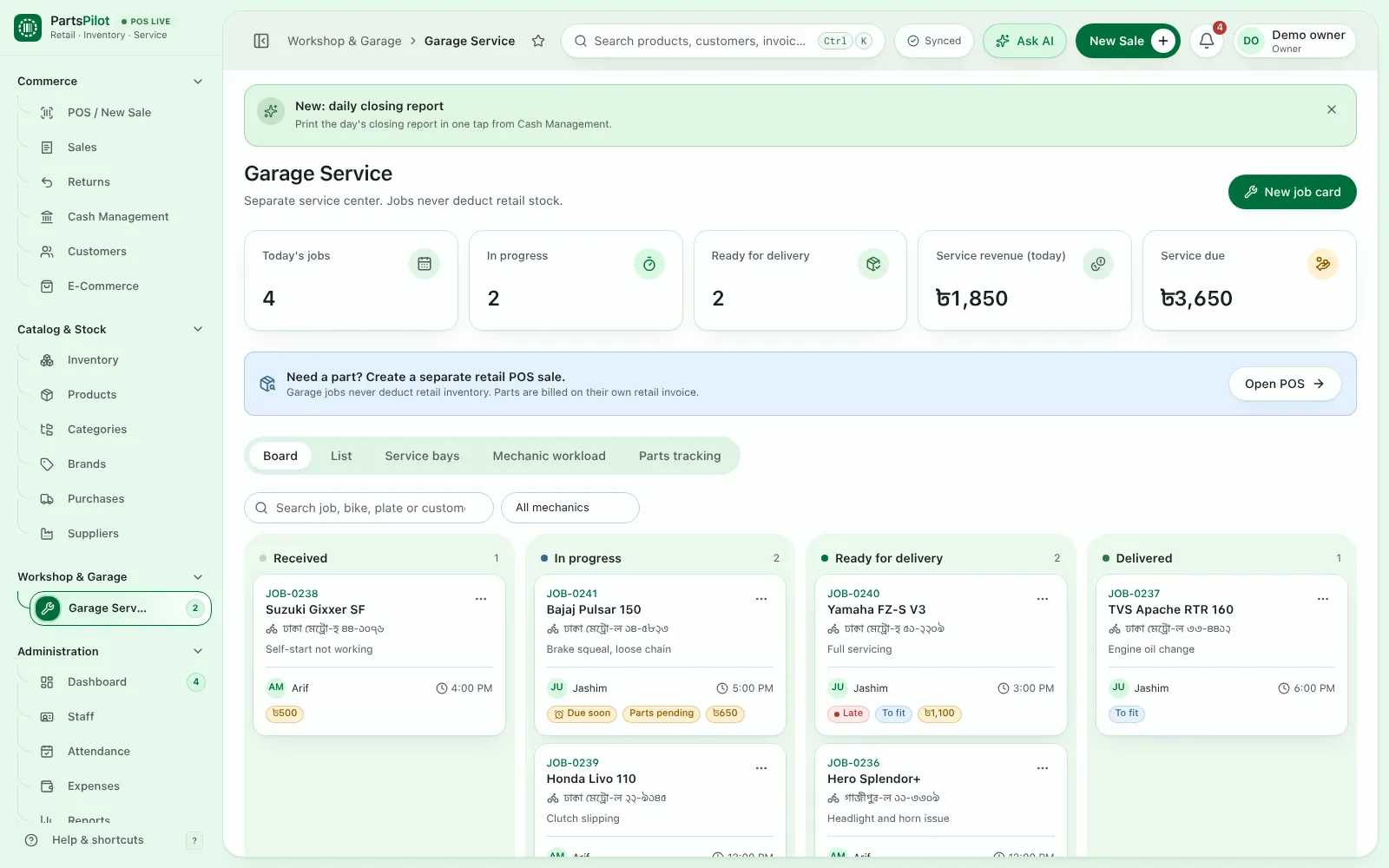The width and height of the screenshot is (1389, 868).
Task: Open the Parts tracking tab
Action: (x=680, y=456)
